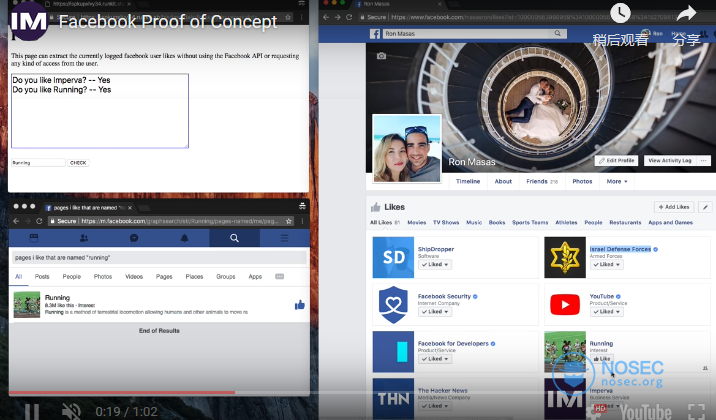This screenshot has height=420, width=716.
Task: Open the YouTube logo link
Action: click(x=646, y=412)
